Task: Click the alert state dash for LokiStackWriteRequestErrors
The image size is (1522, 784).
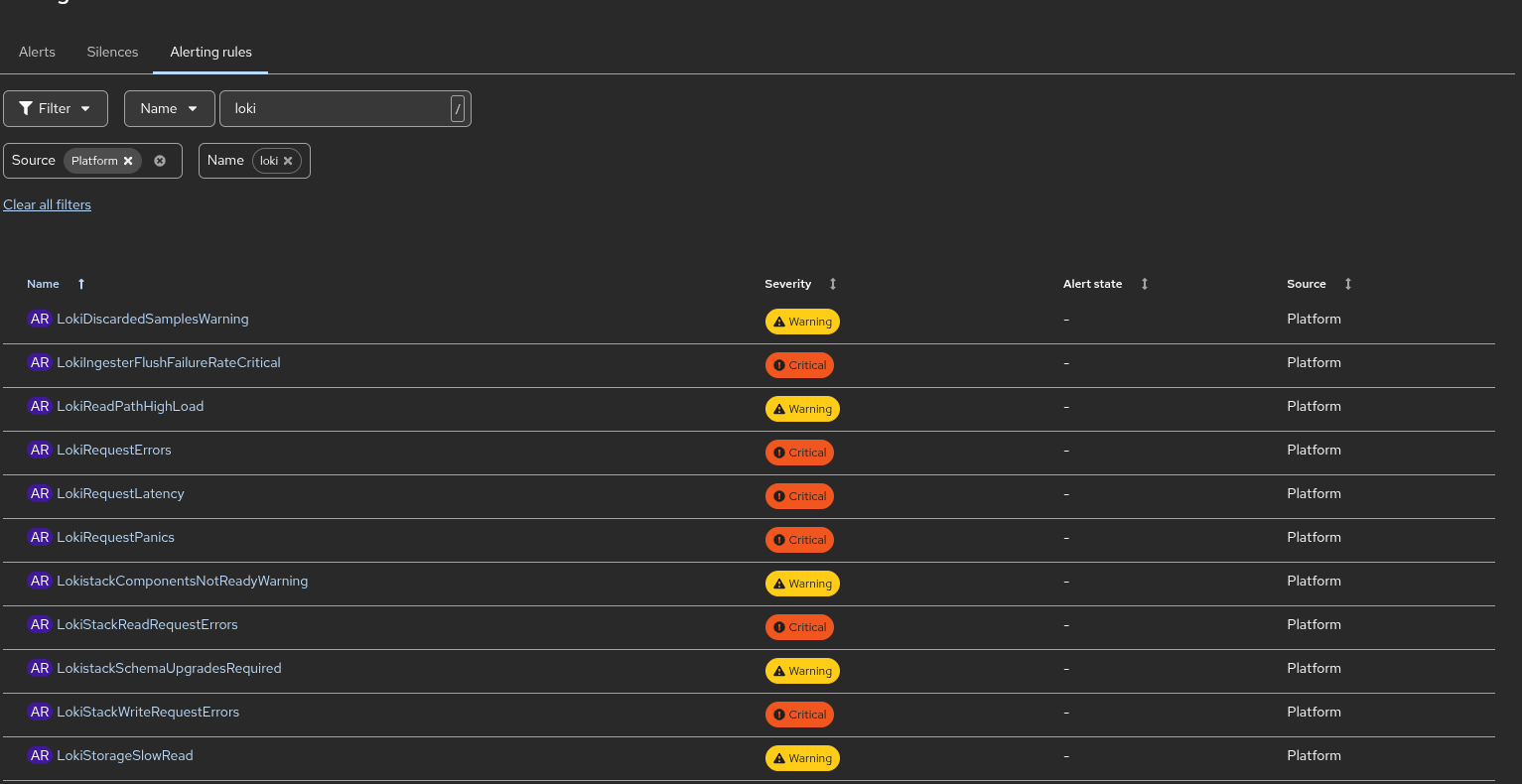Action: point(1066,713)
